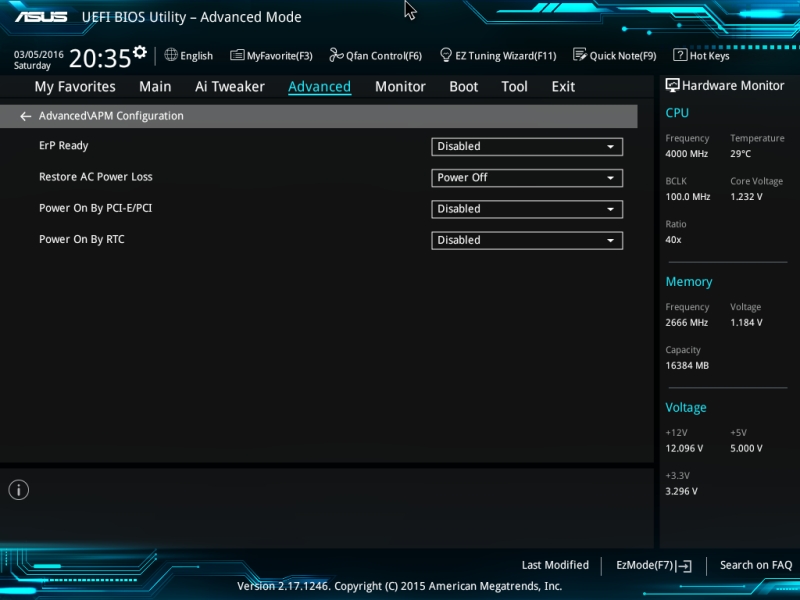Switch to the Main tab
The width and height of the screenshot is (800, 600).
coord(155,87)
